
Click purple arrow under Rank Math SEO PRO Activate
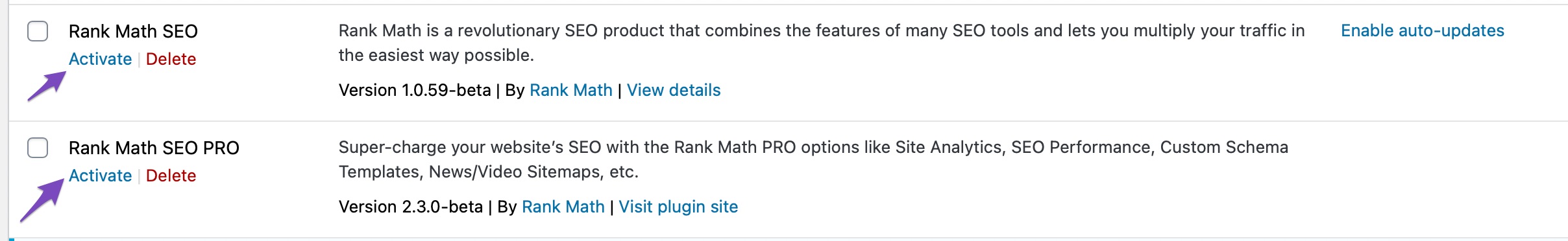click(43, 201)
